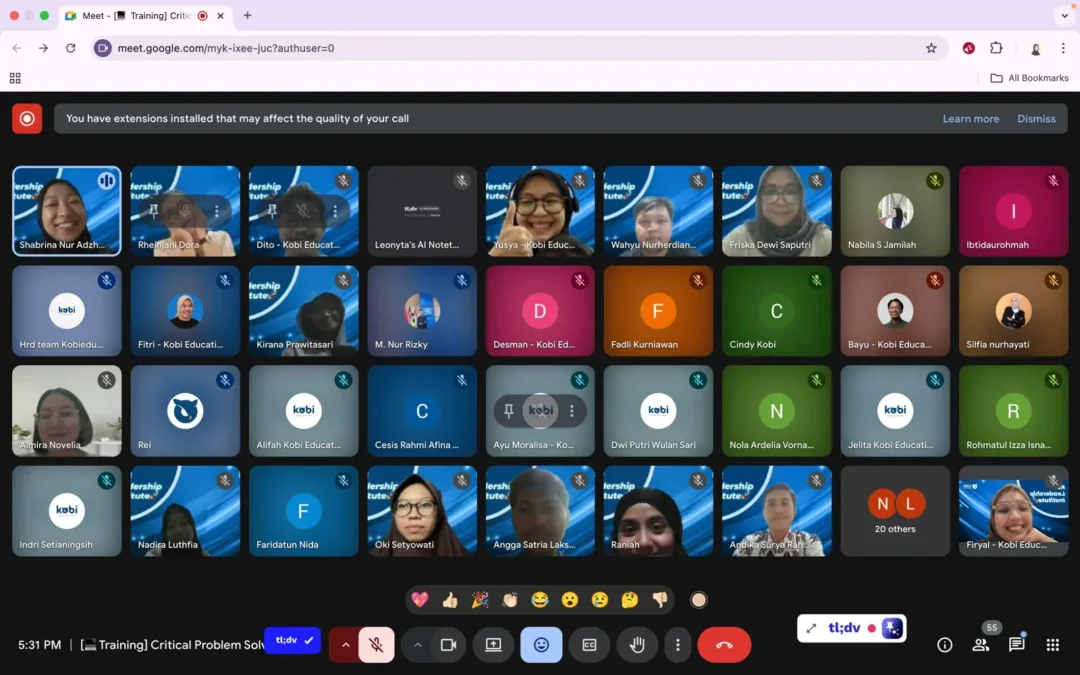This screenshot has width=1080, height=675.
Task: Hide the emoji reactions bar
Action: pos(541,645)
